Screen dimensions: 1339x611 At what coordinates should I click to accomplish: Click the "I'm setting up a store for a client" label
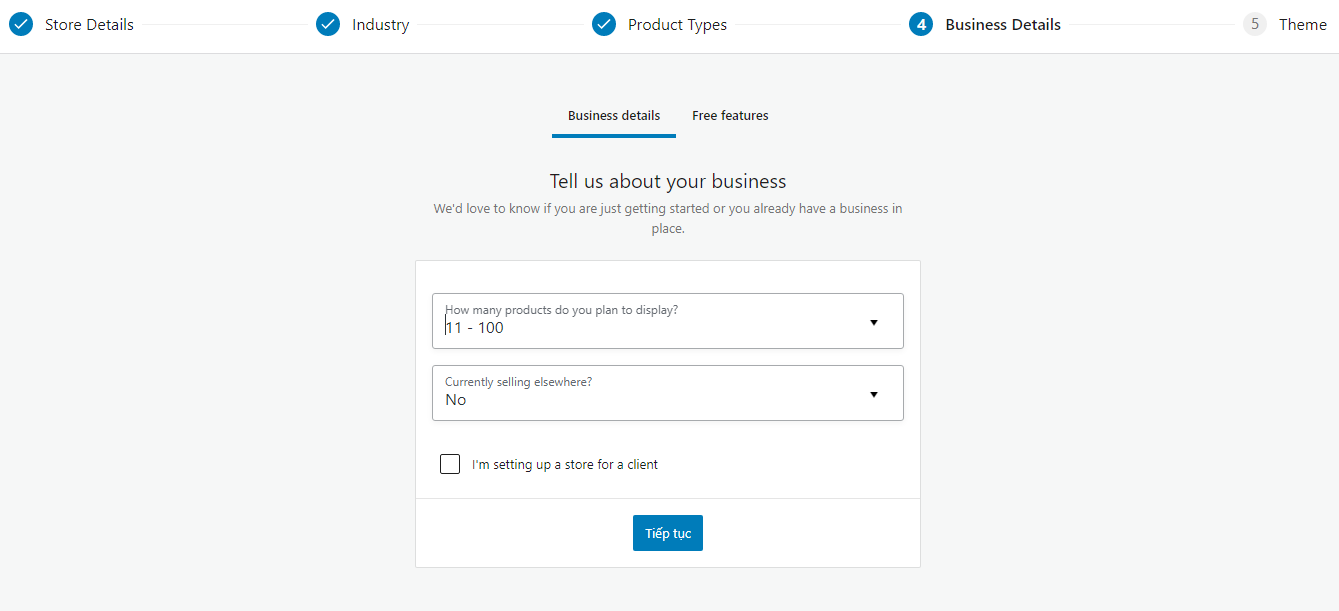(565, 465)
